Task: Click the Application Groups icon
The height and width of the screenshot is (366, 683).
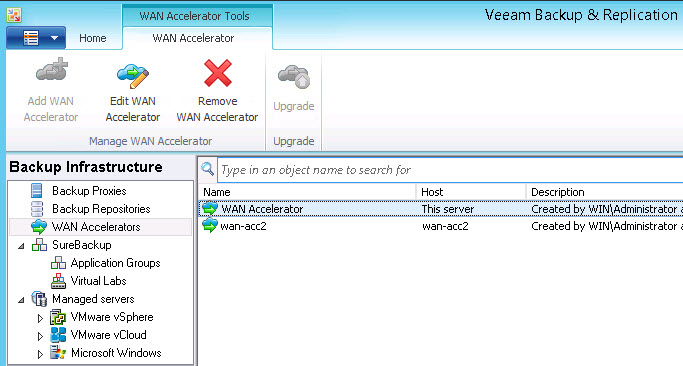Action: (x=58, y=263)
